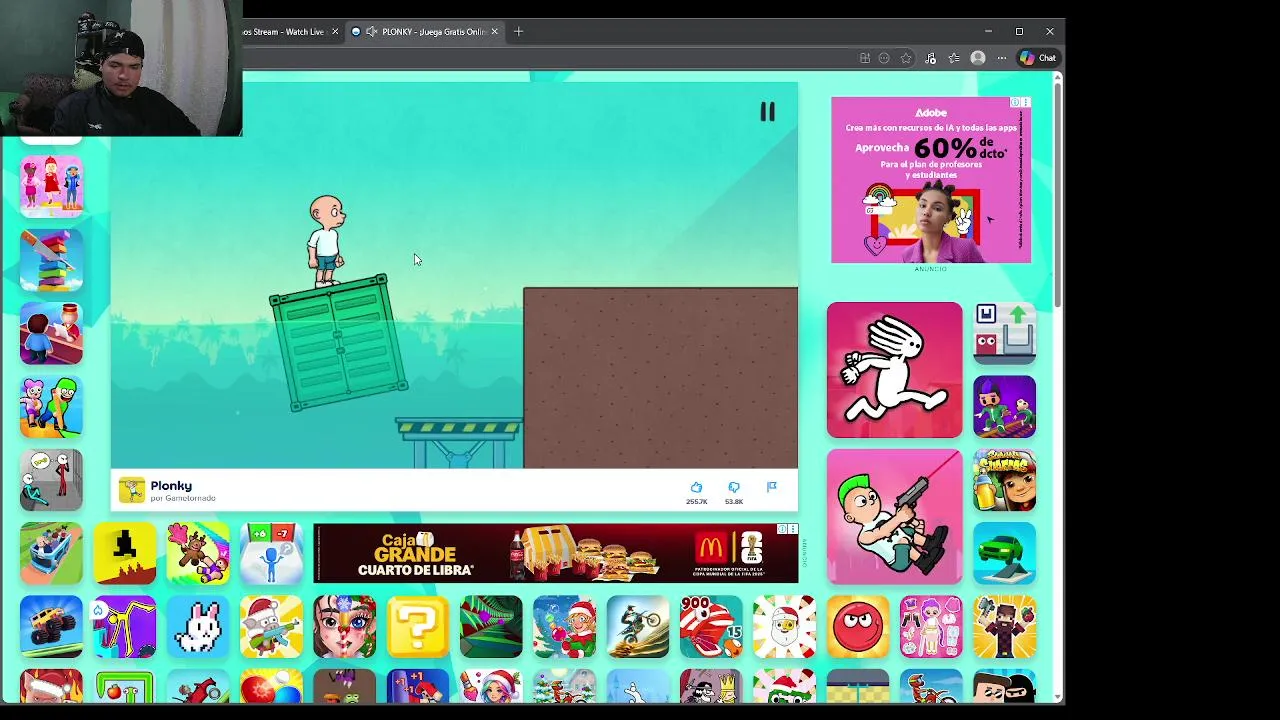Open the red ball game icon
The height and width of the screenshot is (720, 1280).
(x=857, y=627)
